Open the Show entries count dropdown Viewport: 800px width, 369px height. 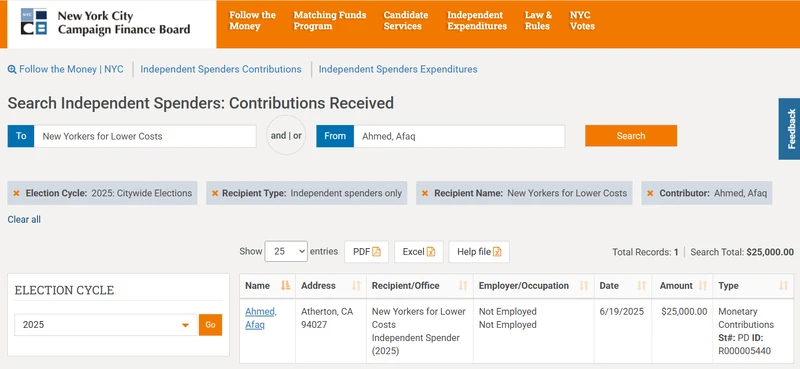[286, 252]
